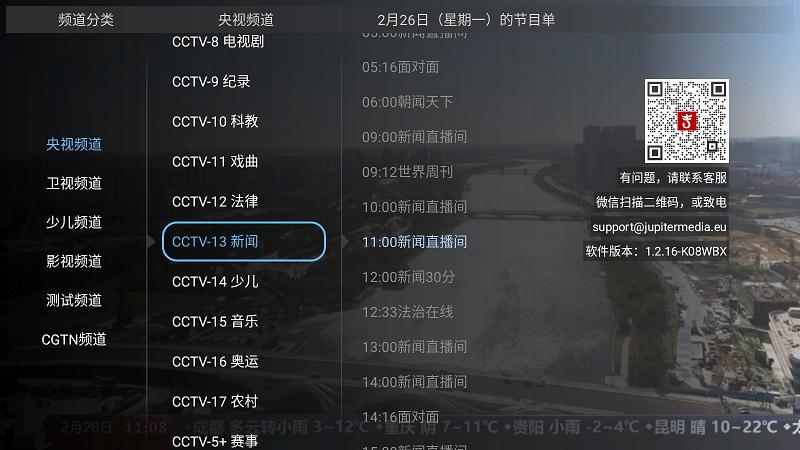Select the CCTV-11 戏曲 channel
Screen dimensions: 800x450
pyautogui.click(x=215, y=162)
